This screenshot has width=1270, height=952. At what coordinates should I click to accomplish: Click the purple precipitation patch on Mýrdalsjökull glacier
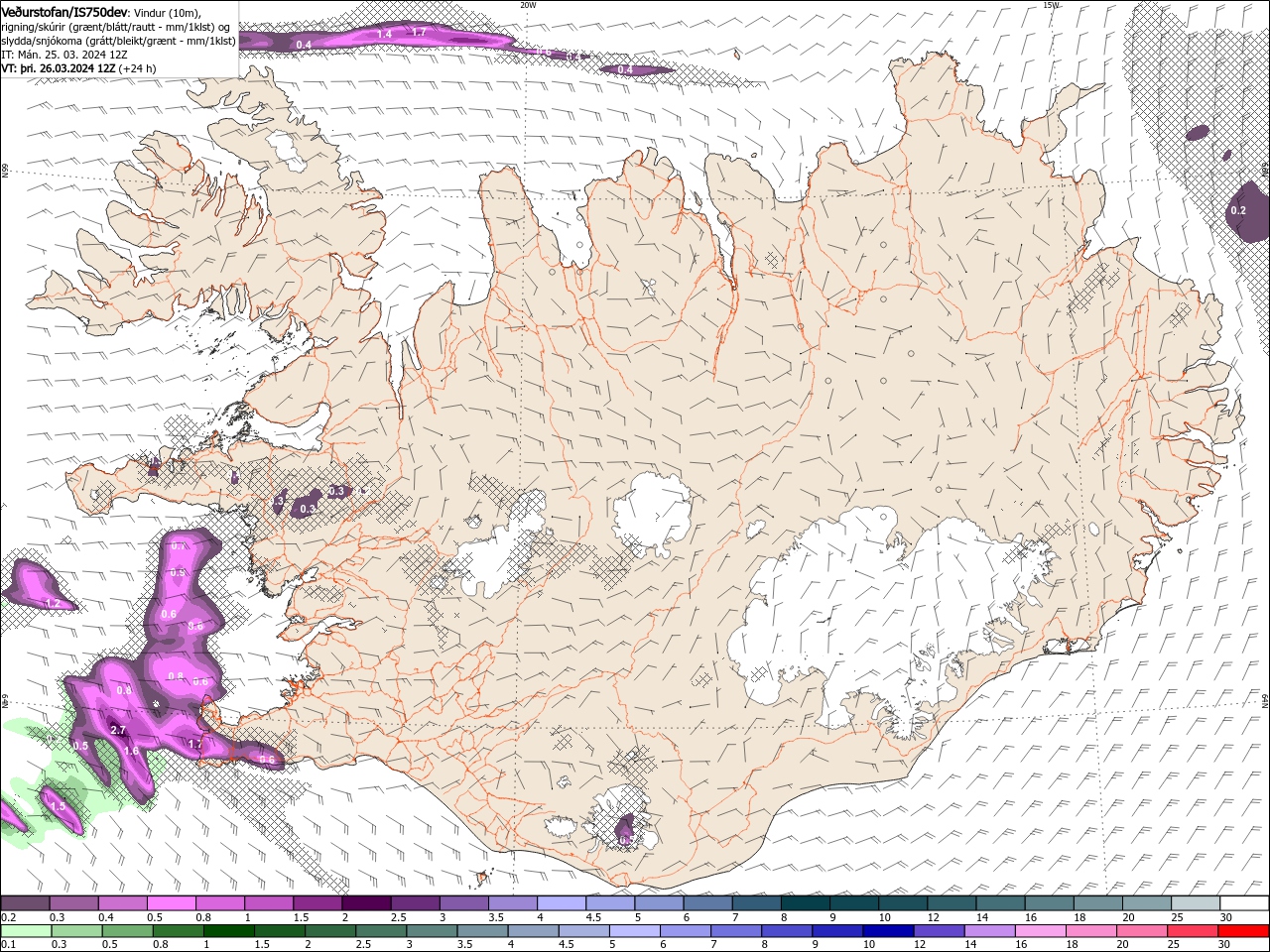(x=625, y=828)
